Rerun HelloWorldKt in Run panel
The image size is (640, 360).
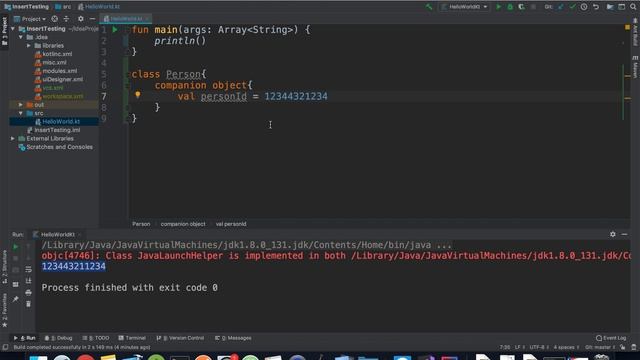(x=16, y=247)
